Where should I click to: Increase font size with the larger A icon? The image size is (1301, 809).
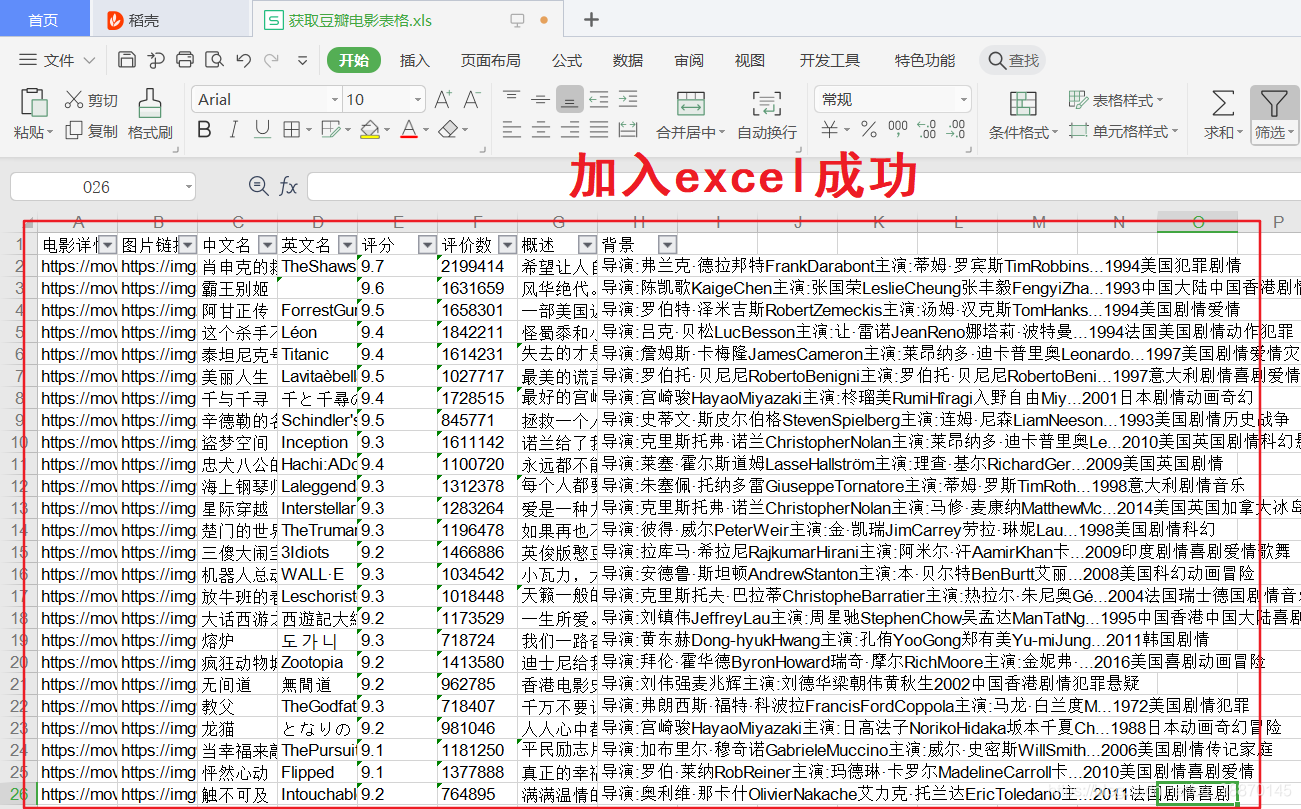(x=443, y=99)
